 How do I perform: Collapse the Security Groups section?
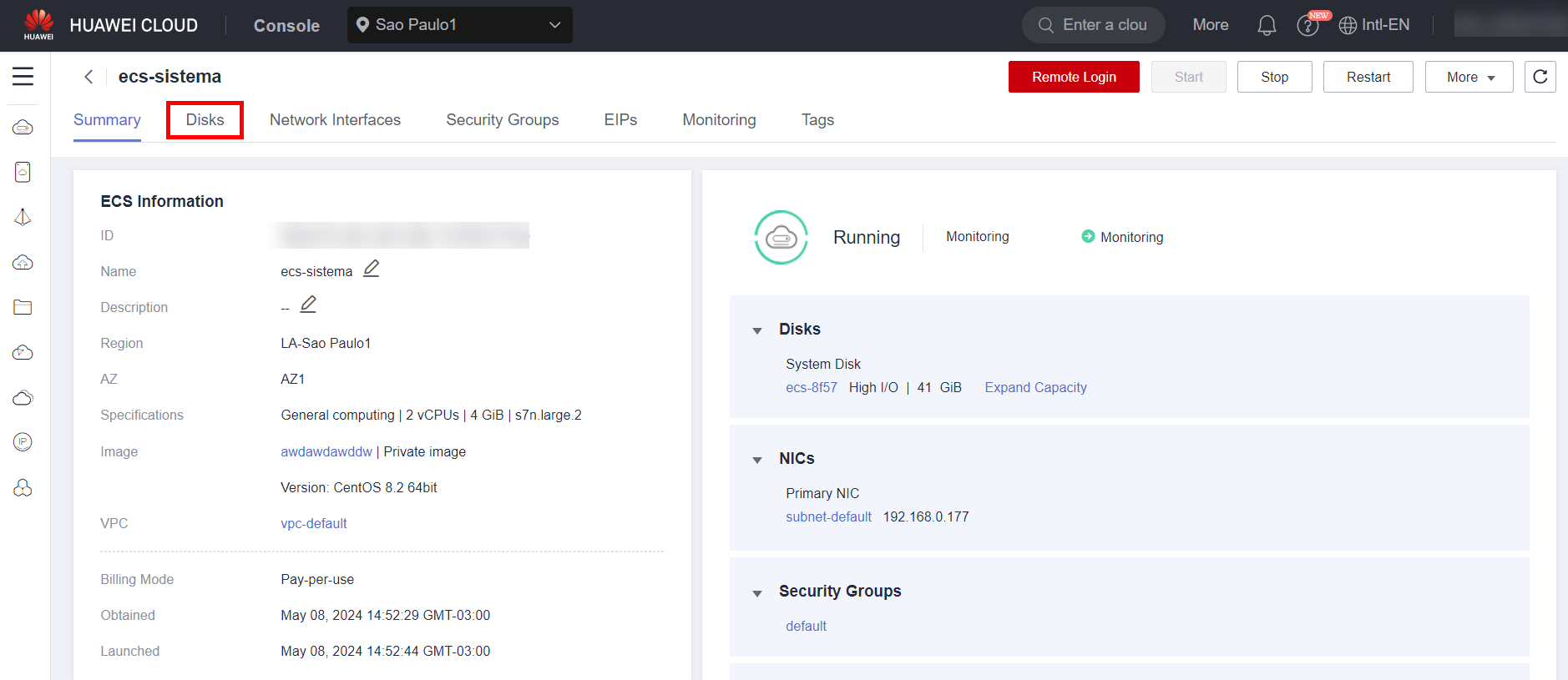click(757, 593)
